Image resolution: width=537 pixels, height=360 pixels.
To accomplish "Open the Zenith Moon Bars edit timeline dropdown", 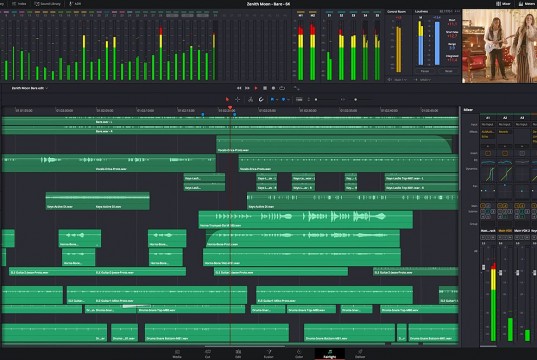I will [30, 88].
